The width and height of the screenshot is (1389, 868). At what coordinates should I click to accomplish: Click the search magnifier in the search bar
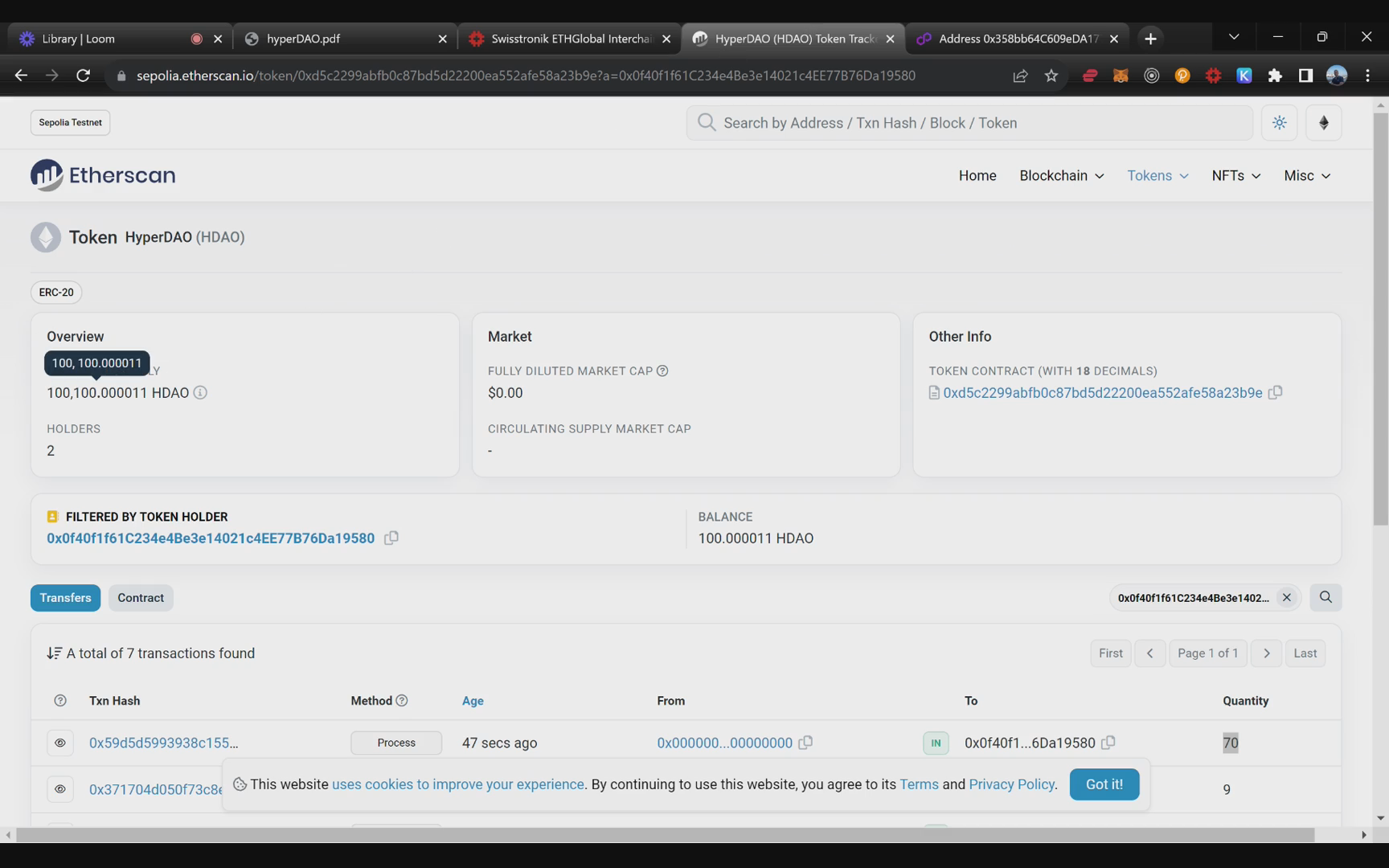click(707, 122)
